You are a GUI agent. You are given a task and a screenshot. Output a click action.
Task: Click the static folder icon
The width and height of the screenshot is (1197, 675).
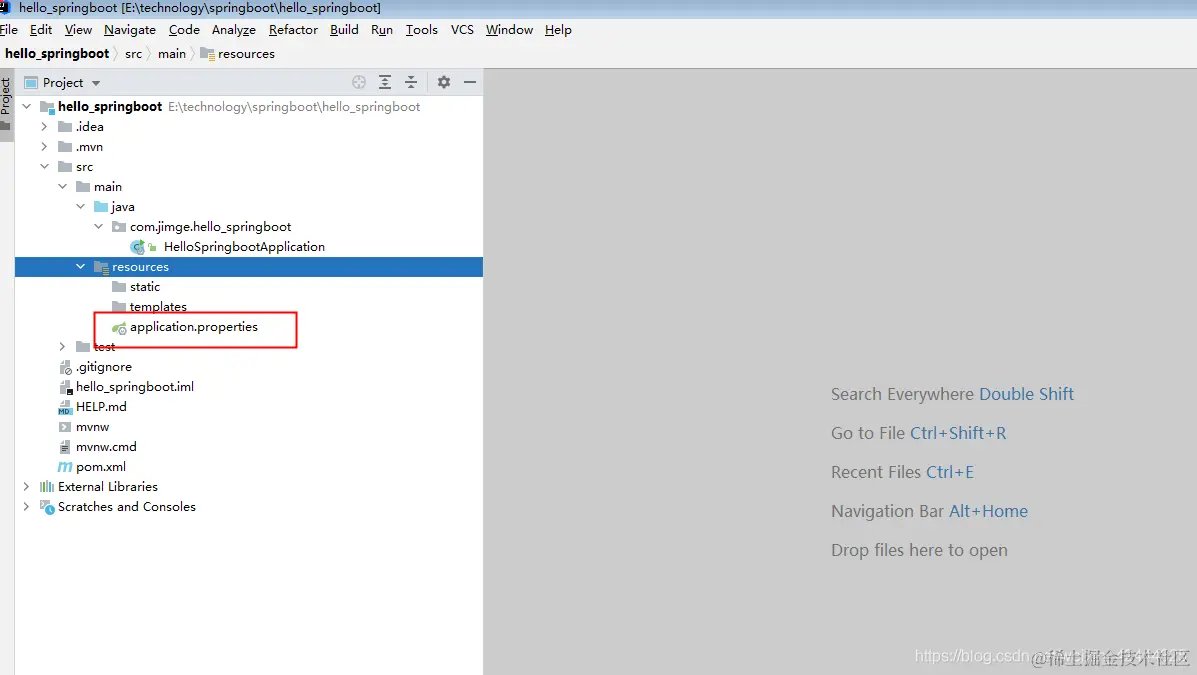tap(119, 286)
